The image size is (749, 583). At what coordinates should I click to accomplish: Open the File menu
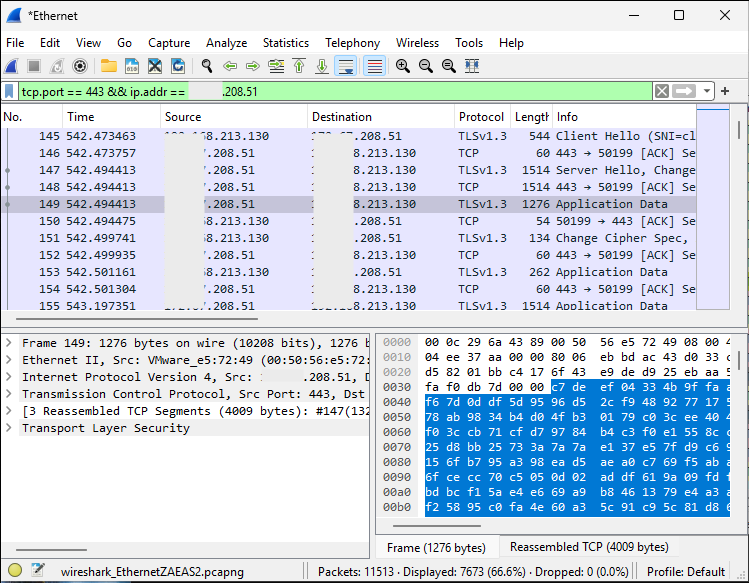(x=15, y=43)
